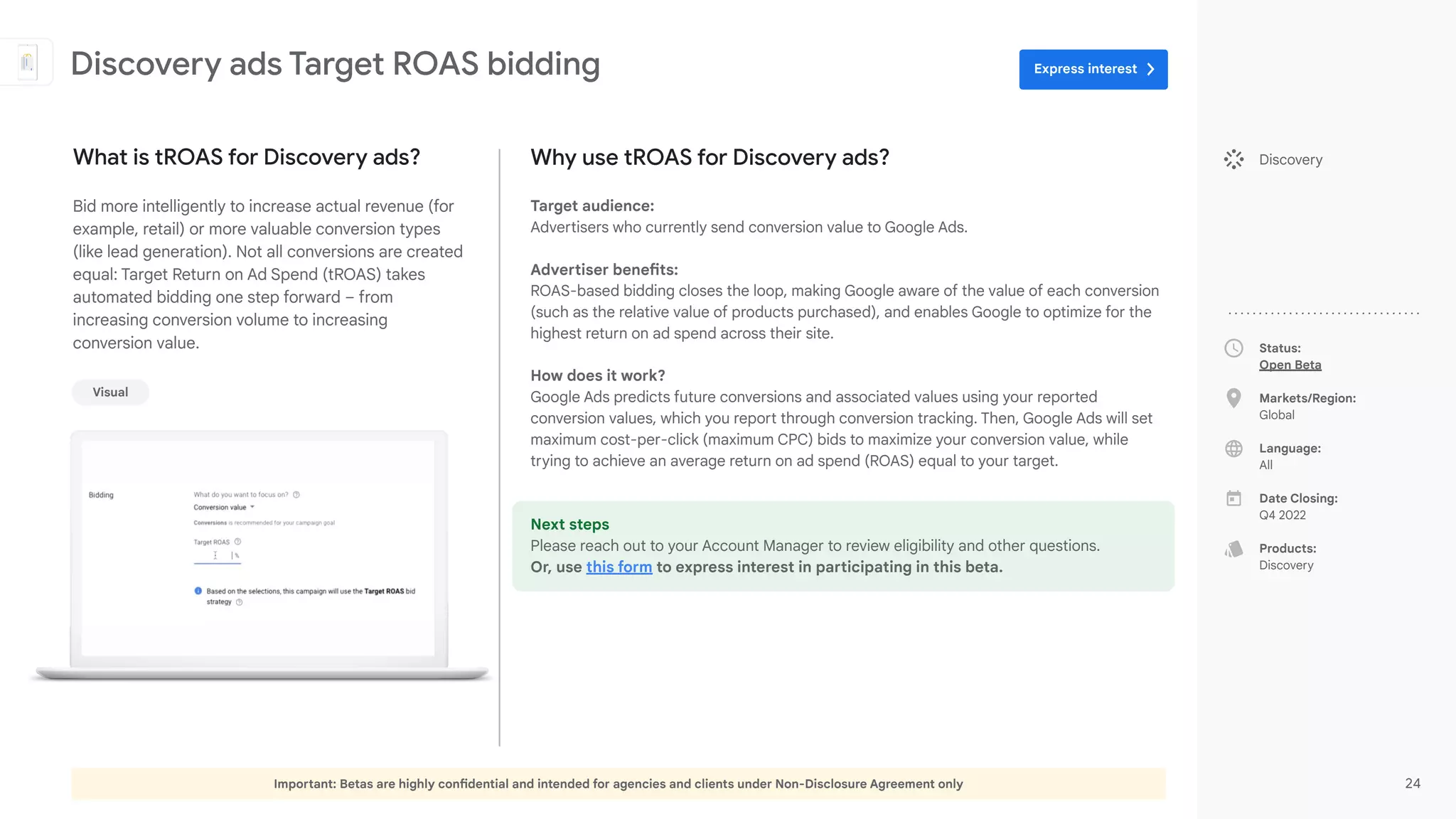Click the slide thumbnail icon beside title

[x=27, y=62]
